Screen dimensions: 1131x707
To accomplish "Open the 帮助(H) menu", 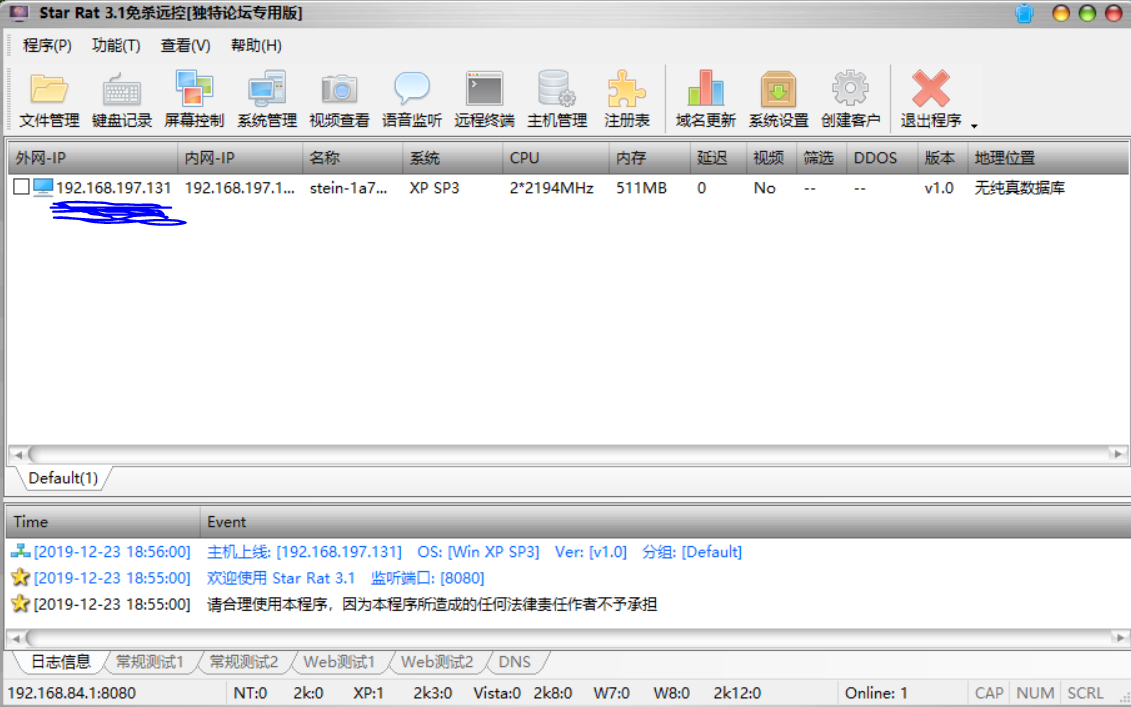I will click(x=256, y=45).
